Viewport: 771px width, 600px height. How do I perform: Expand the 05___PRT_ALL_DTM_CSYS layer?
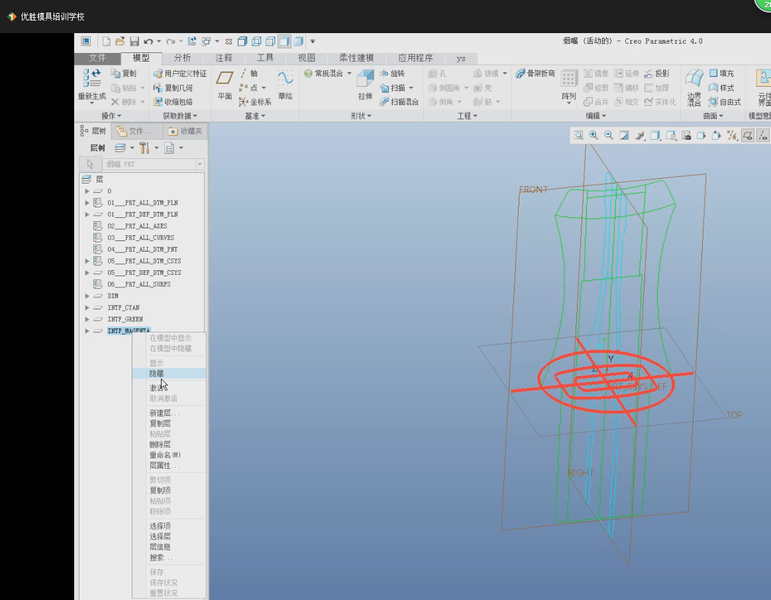pos(87,261)
